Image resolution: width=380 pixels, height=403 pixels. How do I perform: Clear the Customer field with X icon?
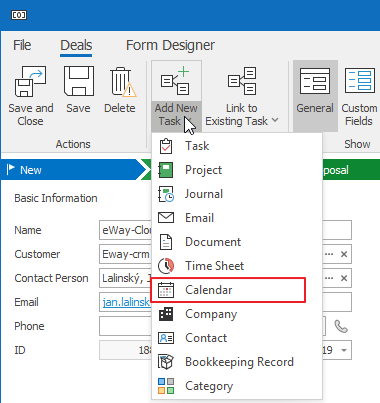pos(344,254)
